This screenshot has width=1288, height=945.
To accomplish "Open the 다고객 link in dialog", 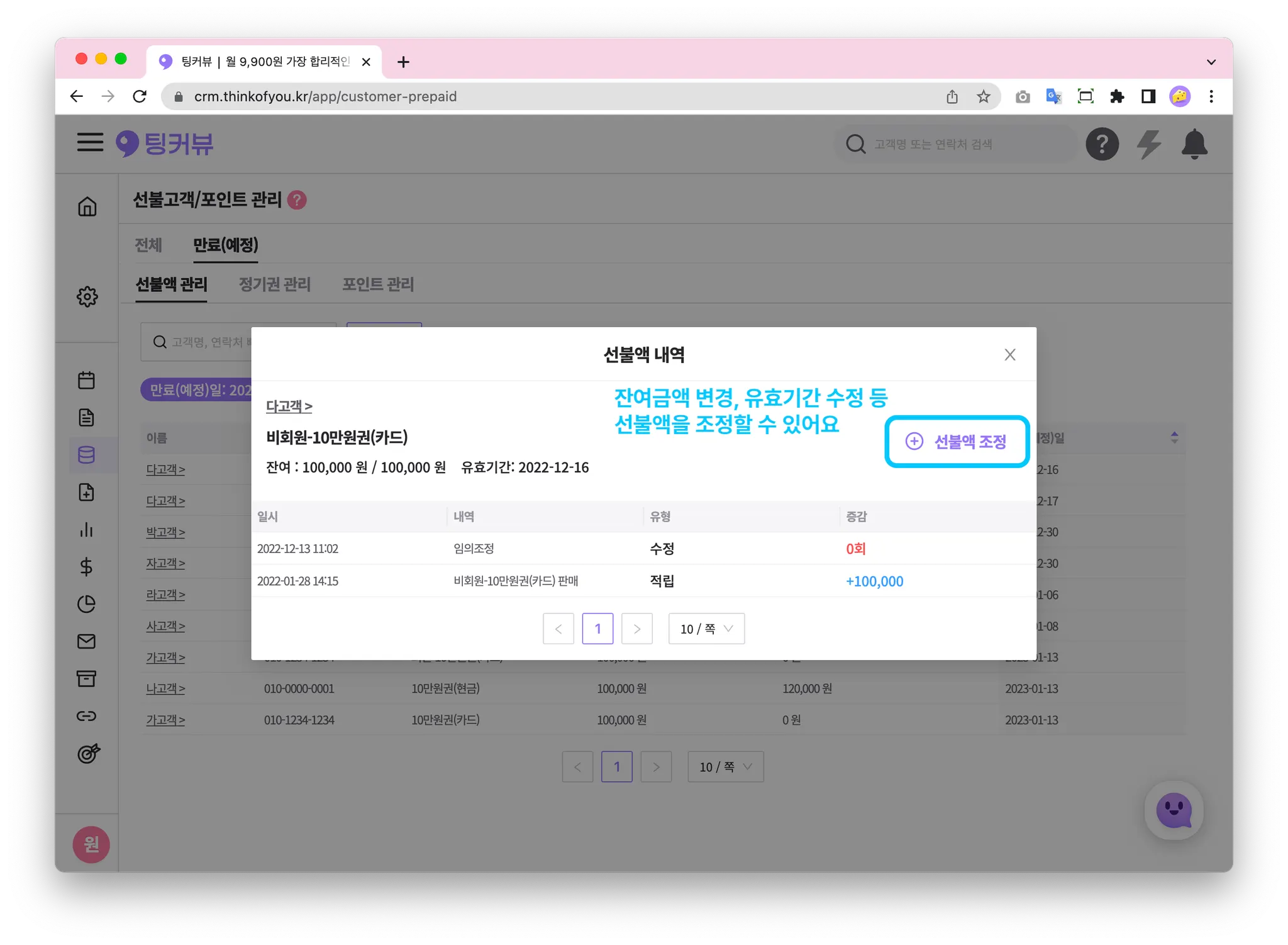I will (x=289, y=406).
